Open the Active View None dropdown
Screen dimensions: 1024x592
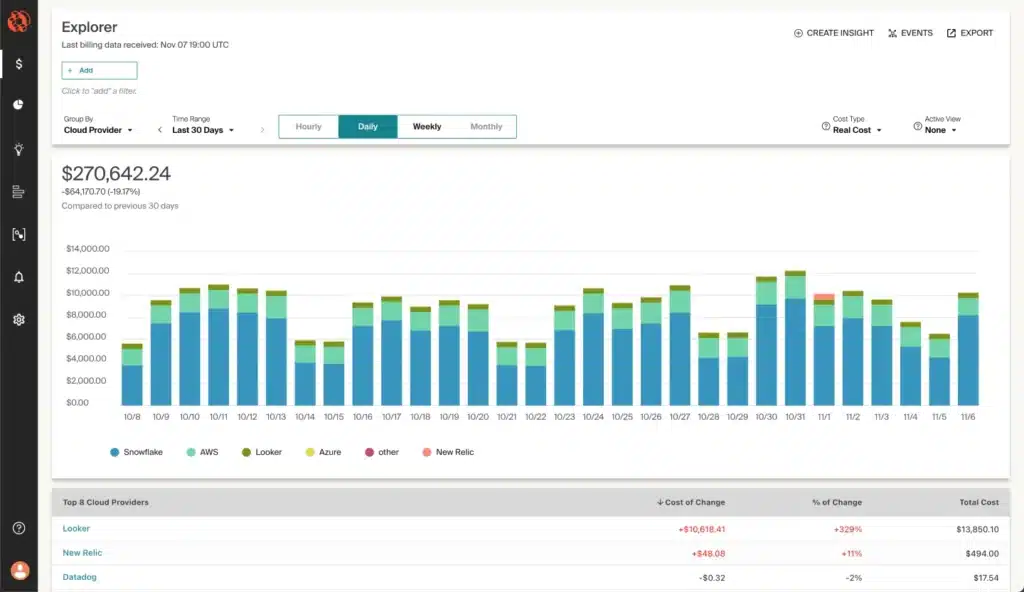[940, 130]
